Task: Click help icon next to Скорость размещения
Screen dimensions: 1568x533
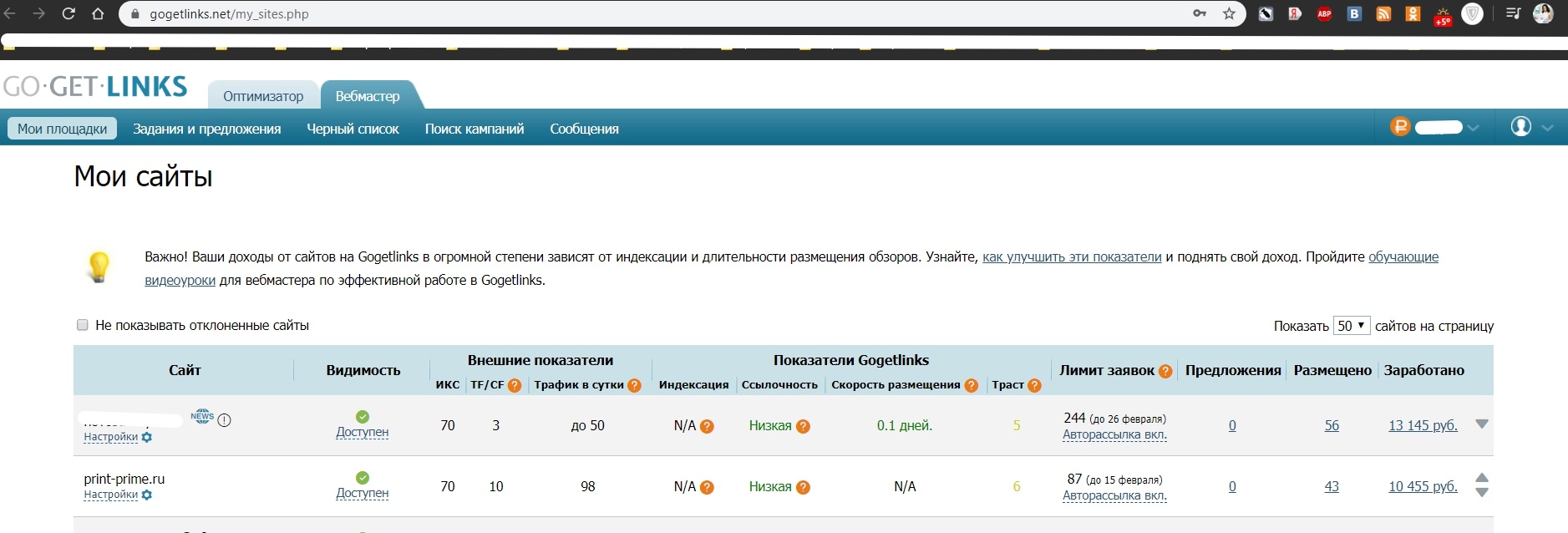Action: tap(971, 385)
